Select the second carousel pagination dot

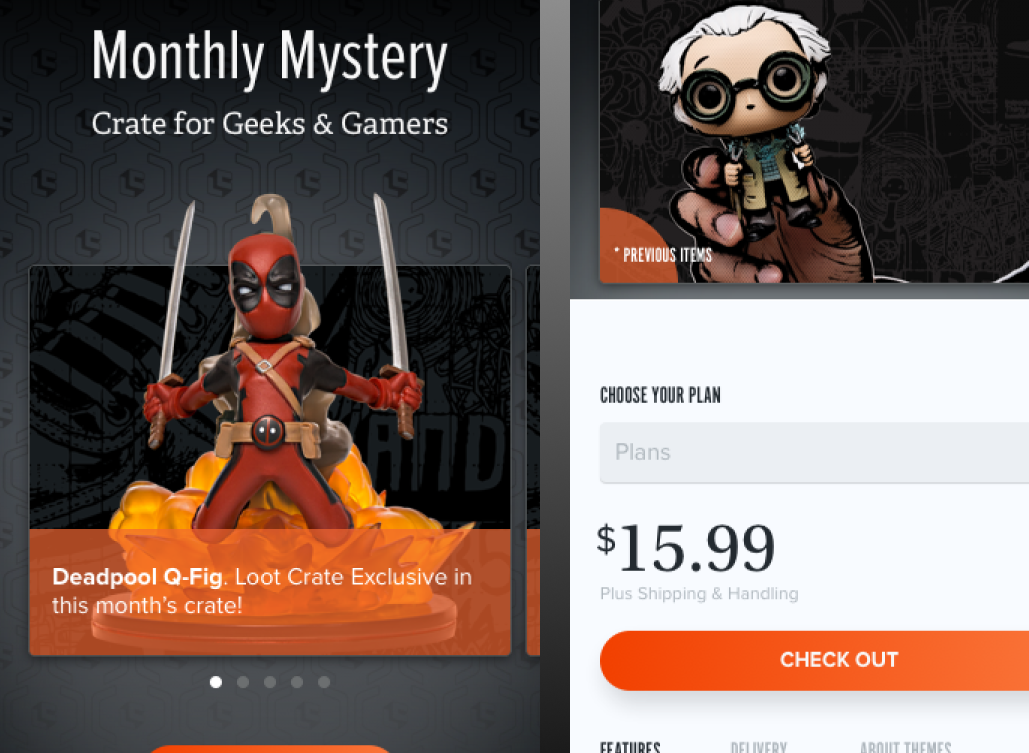click(x=243, y=682)
